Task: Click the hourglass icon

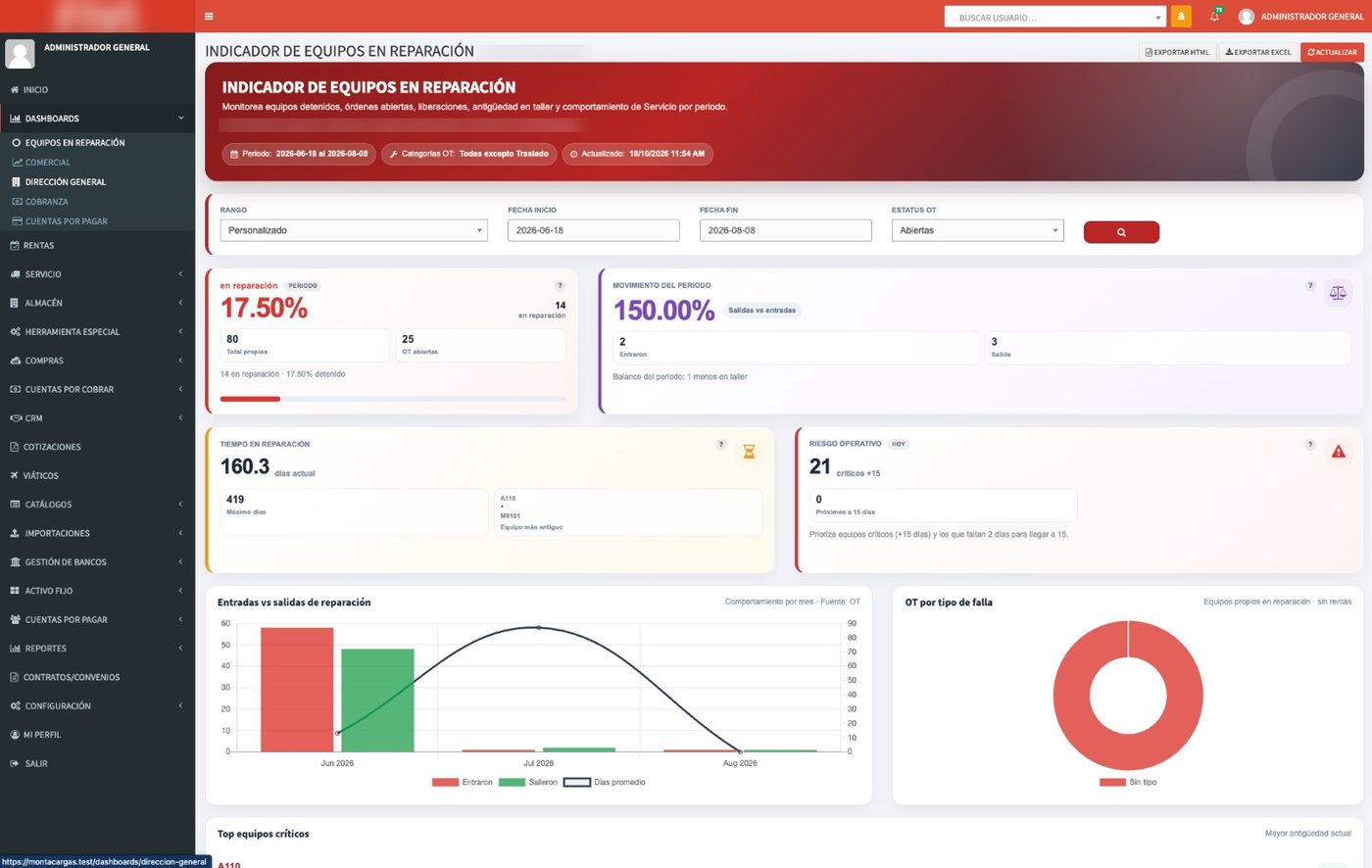Action: (749, 452)
